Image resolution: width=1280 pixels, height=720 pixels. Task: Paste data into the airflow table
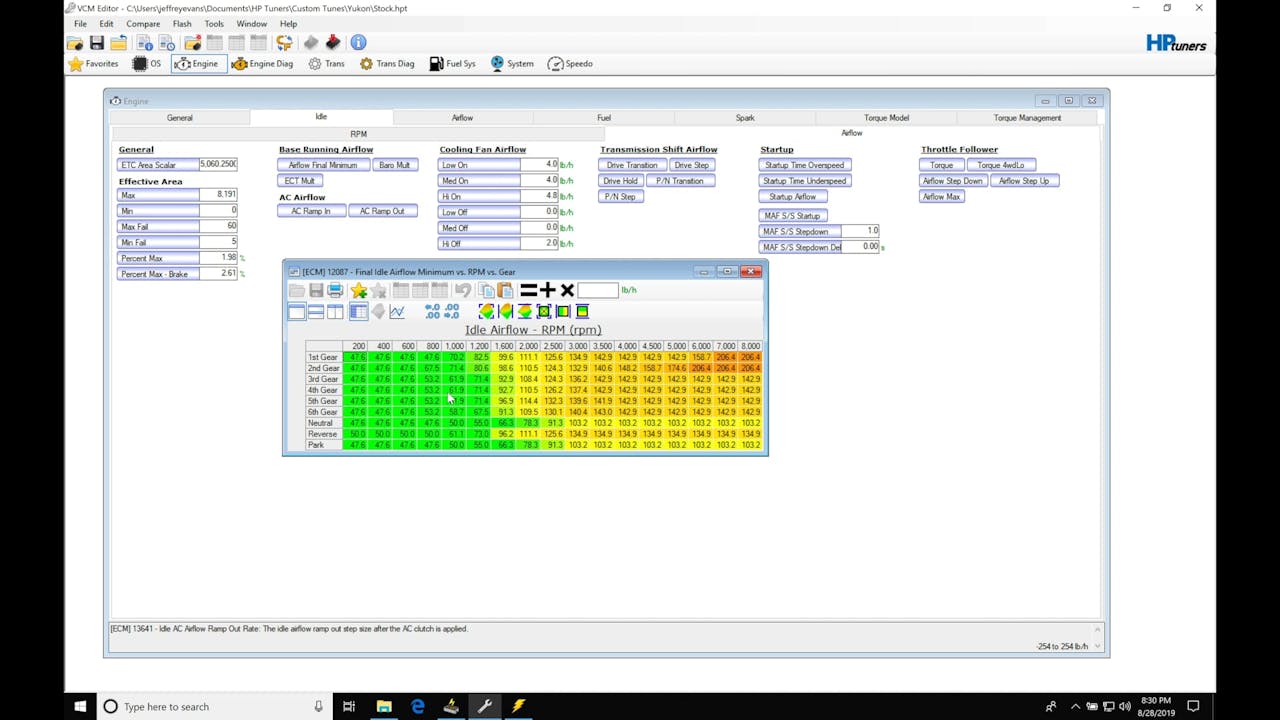pos(505,290)
